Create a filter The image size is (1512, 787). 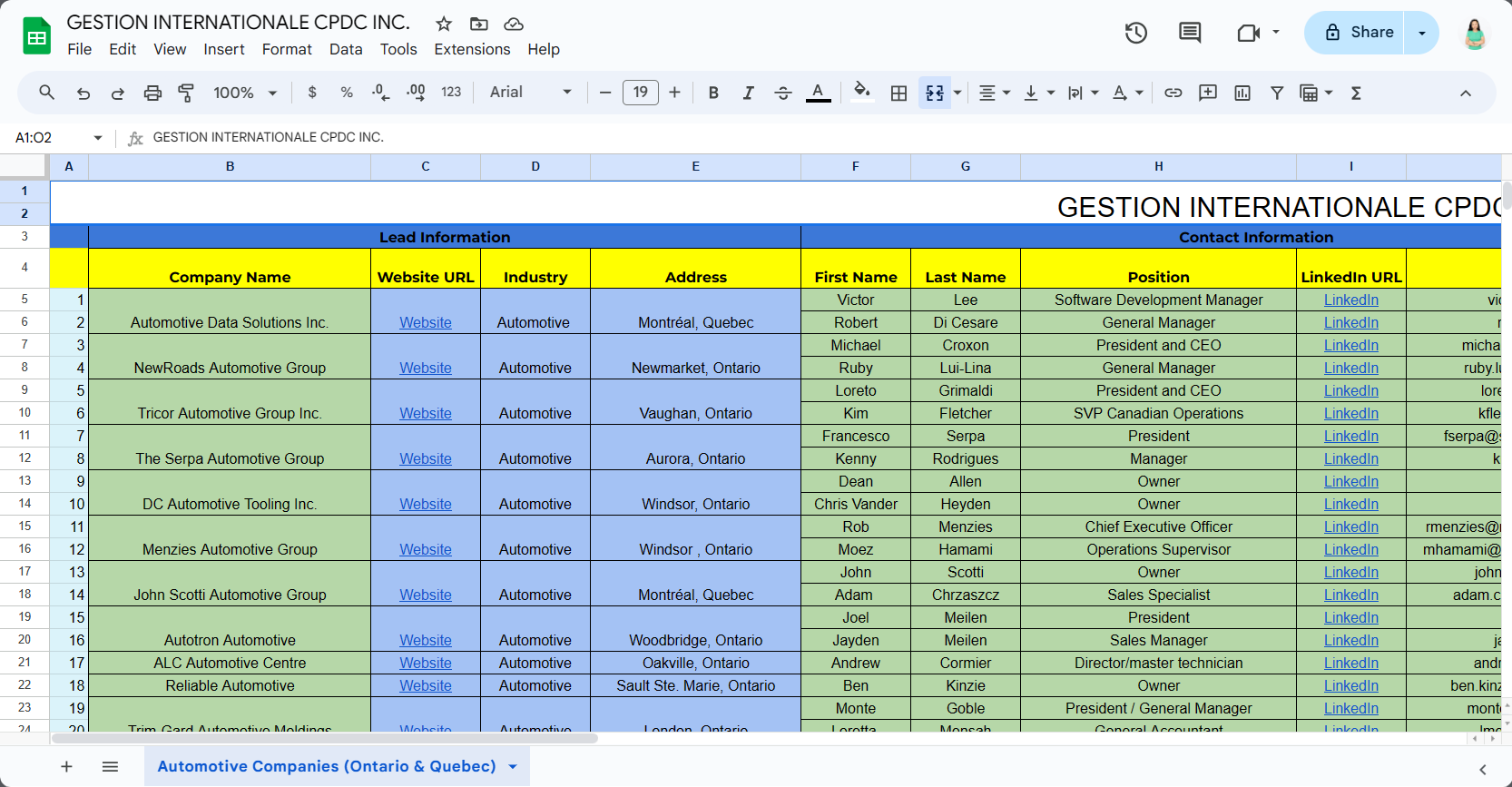pyautogui.click(x=1277, y=93)
